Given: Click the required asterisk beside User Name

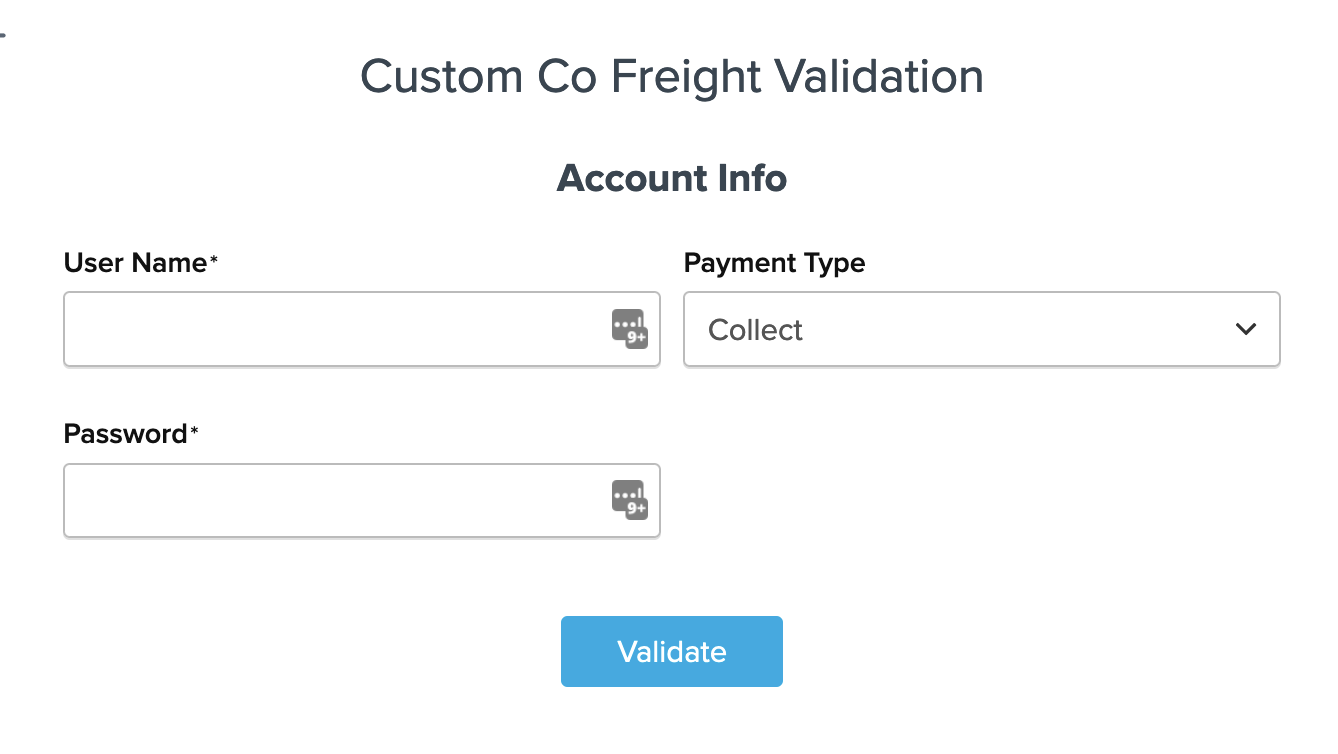Looking at the screenshot, I should point(214,260).
